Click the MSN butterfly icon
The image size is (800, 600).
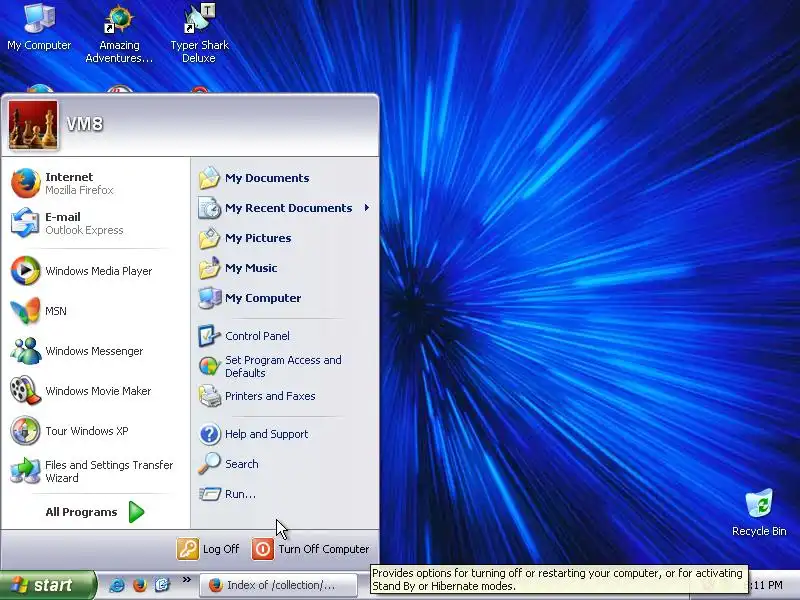pyautogui.click(x=25, y=311)
